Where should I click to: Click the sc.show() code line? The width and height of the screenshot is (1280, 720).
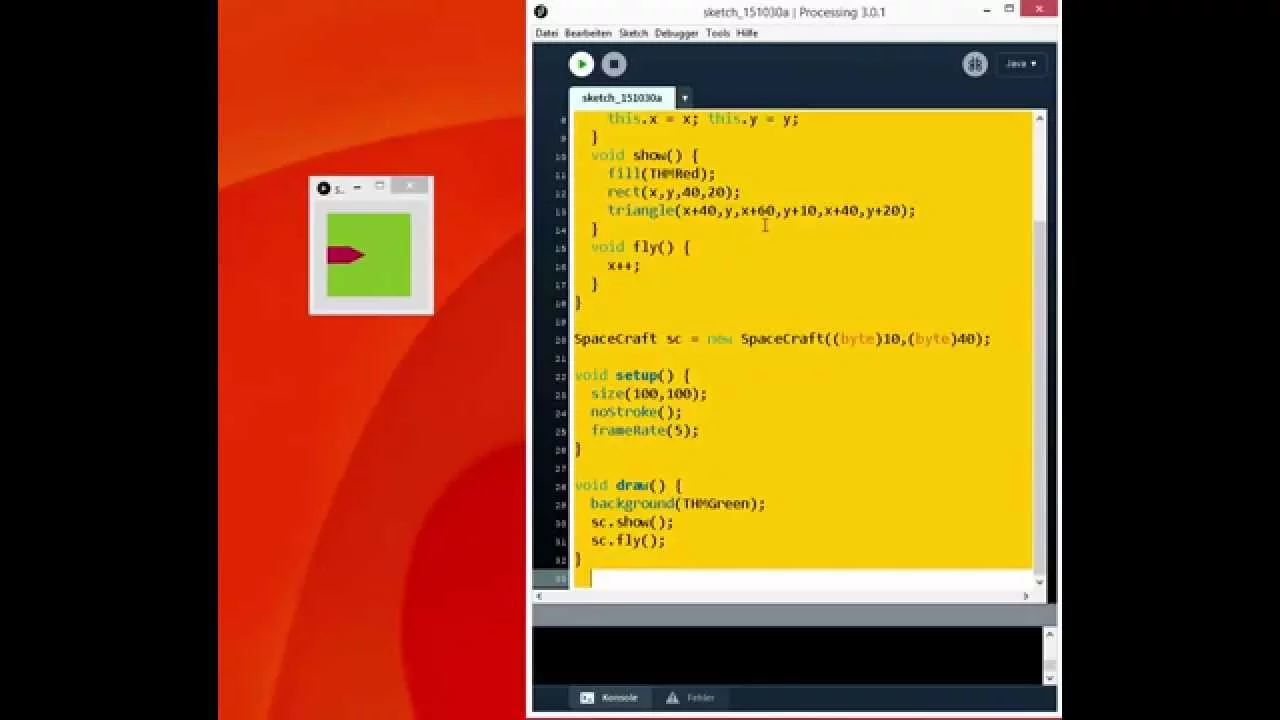pyautogui.click(x=632, y=522)
